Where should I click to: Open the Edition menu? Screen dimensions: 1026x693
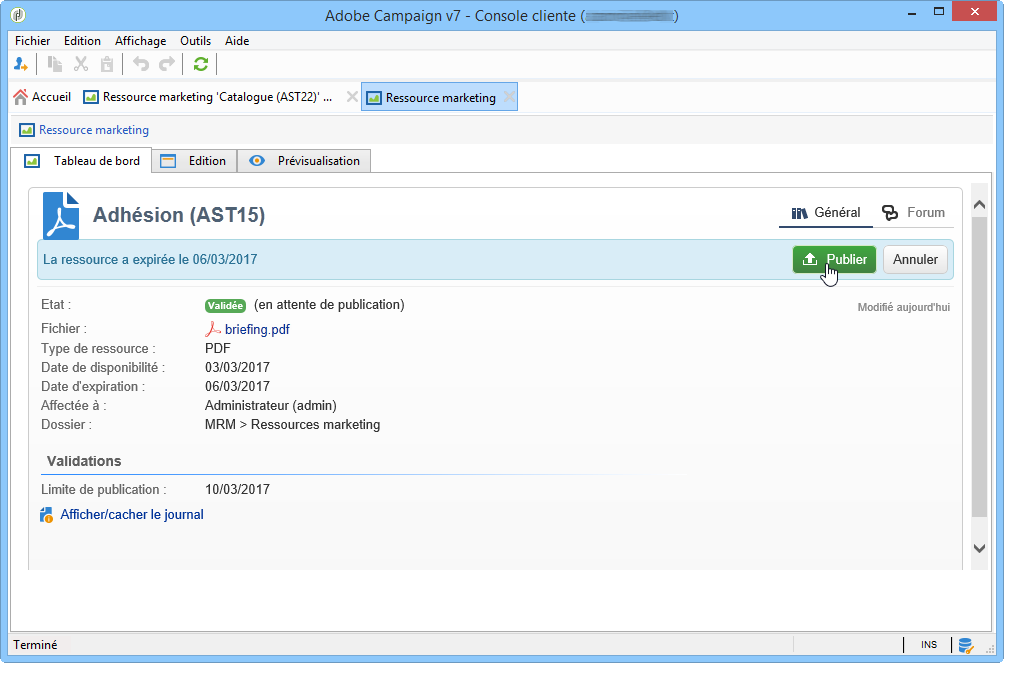pos(82,41)
